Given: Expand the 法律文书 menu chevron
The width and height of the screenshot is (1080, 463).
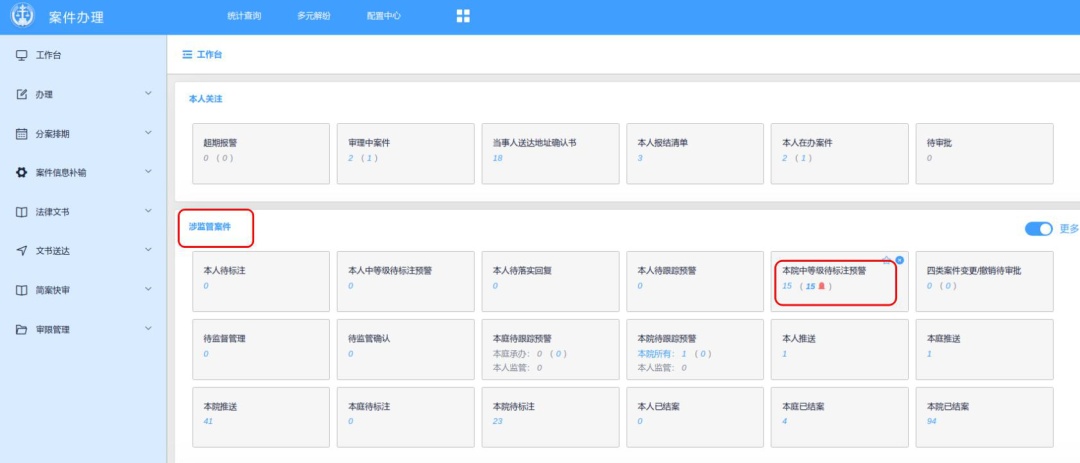Looking at the screenshot, I should (148, 211).
